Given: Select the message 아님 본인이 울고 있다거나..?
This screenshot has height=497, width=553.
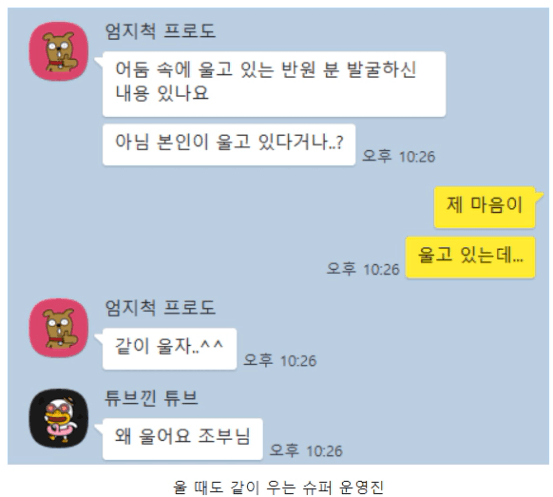Looking at the screenshot, I should (229, 145).
